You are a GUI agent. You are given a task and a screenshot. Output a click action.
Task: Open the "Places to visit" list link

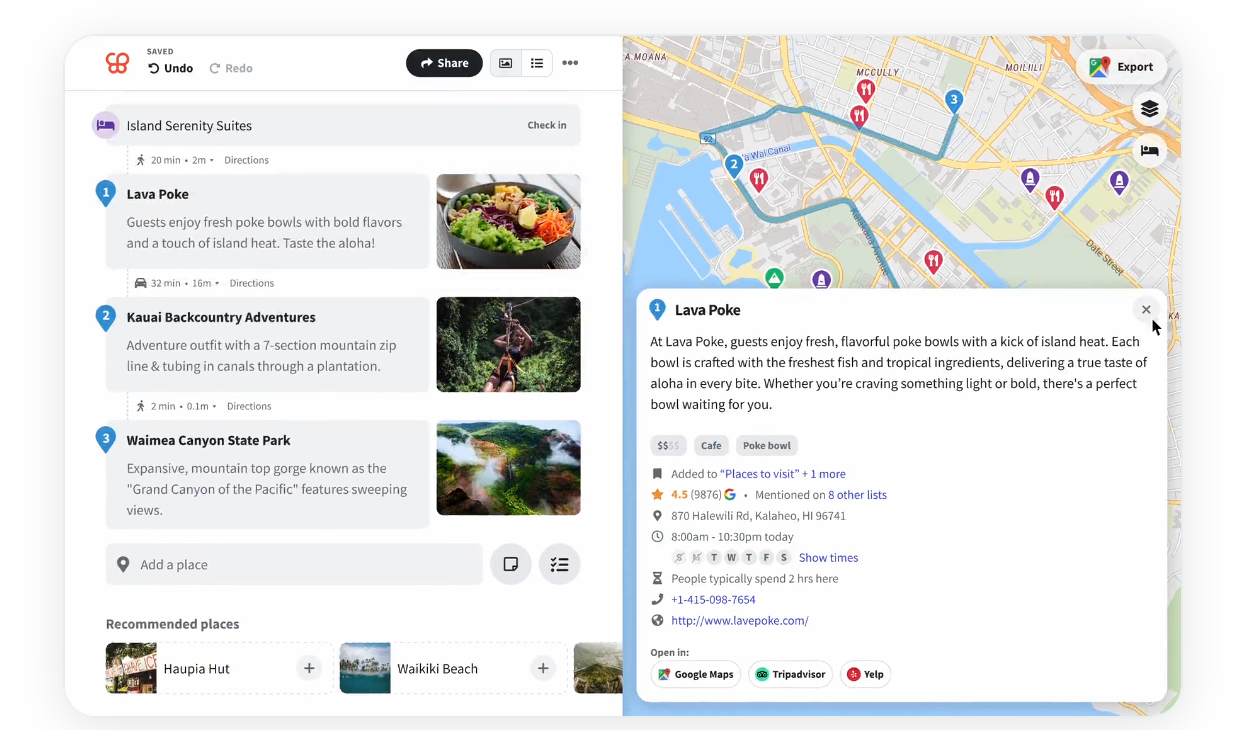760,474
